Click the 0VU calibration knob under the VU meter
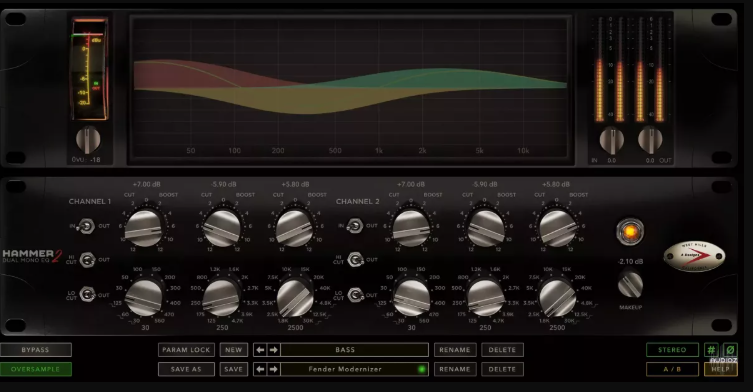This screenshot has height=392, width=753. [88, 140]
